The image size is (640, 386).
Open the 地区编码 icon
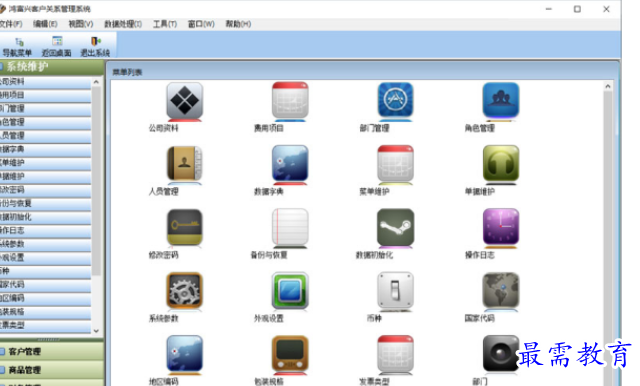184,354
